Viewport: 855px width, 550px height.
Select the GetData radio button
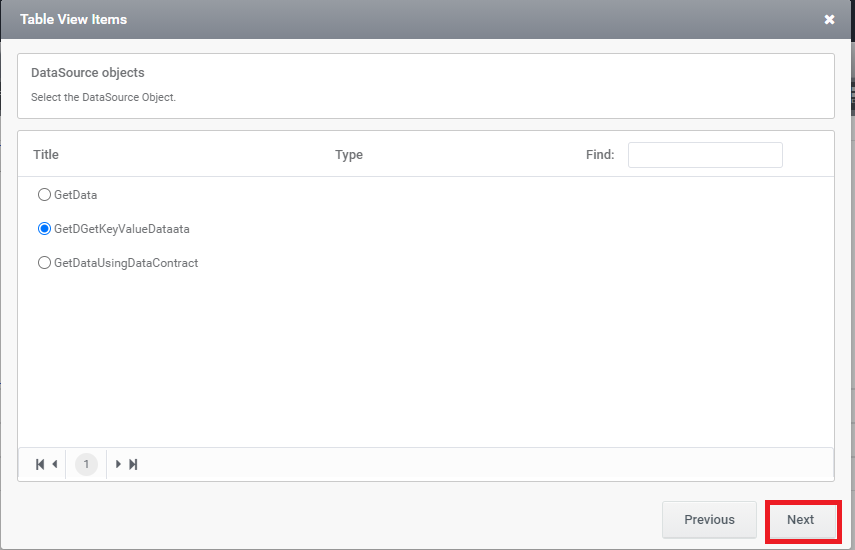44,195
